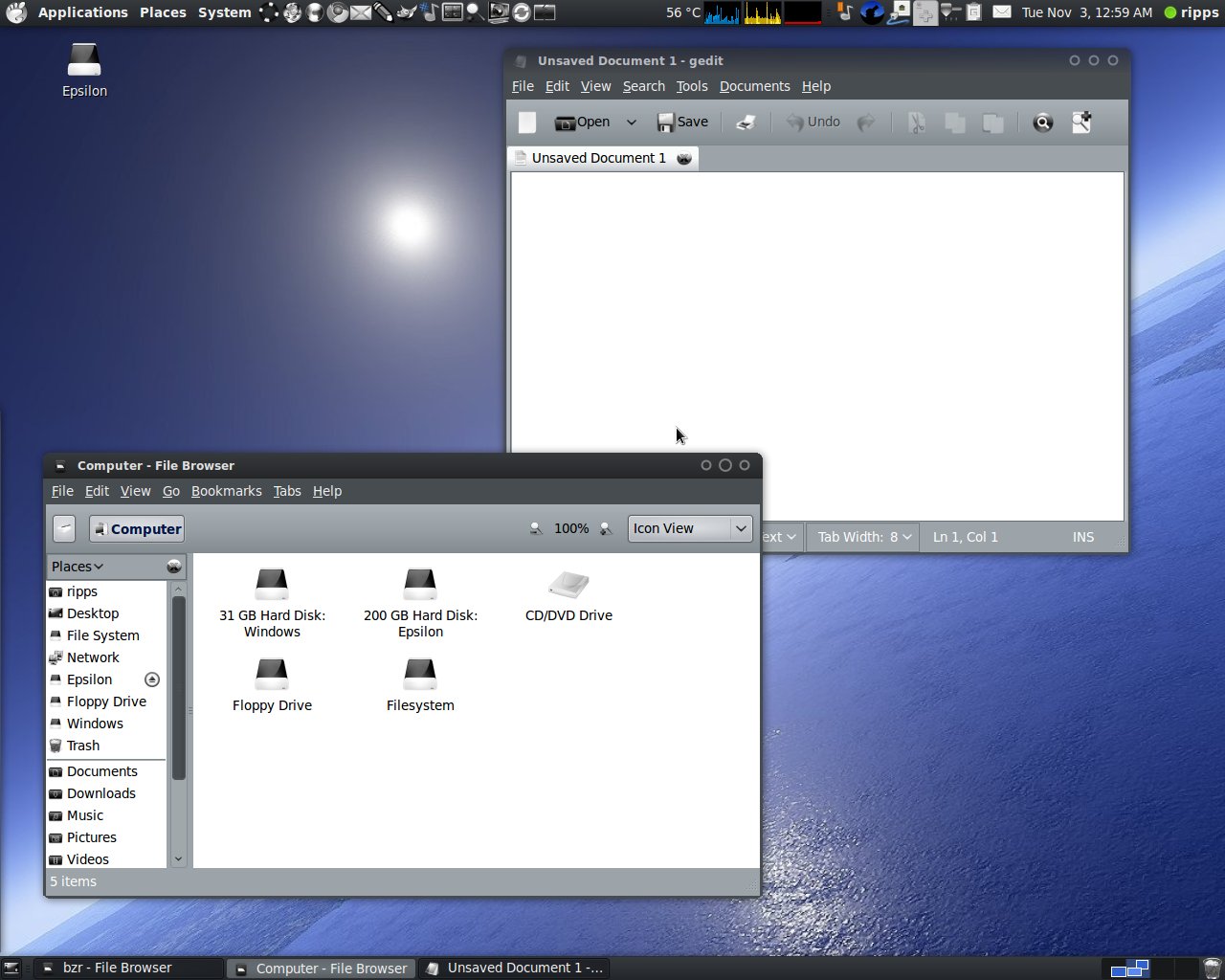
Task: Click the GIMP launcher in top panel
Action: (x=407, y=12)
